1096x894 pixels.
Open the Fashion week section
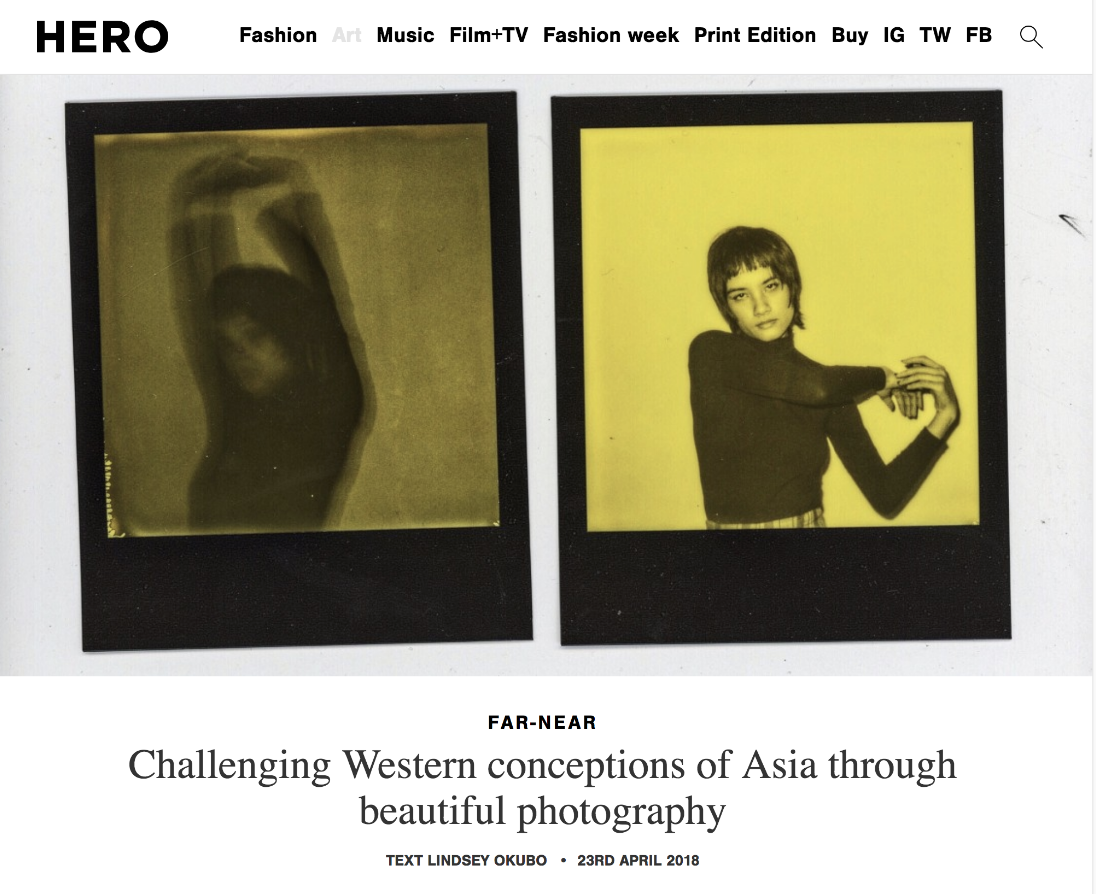611,35
